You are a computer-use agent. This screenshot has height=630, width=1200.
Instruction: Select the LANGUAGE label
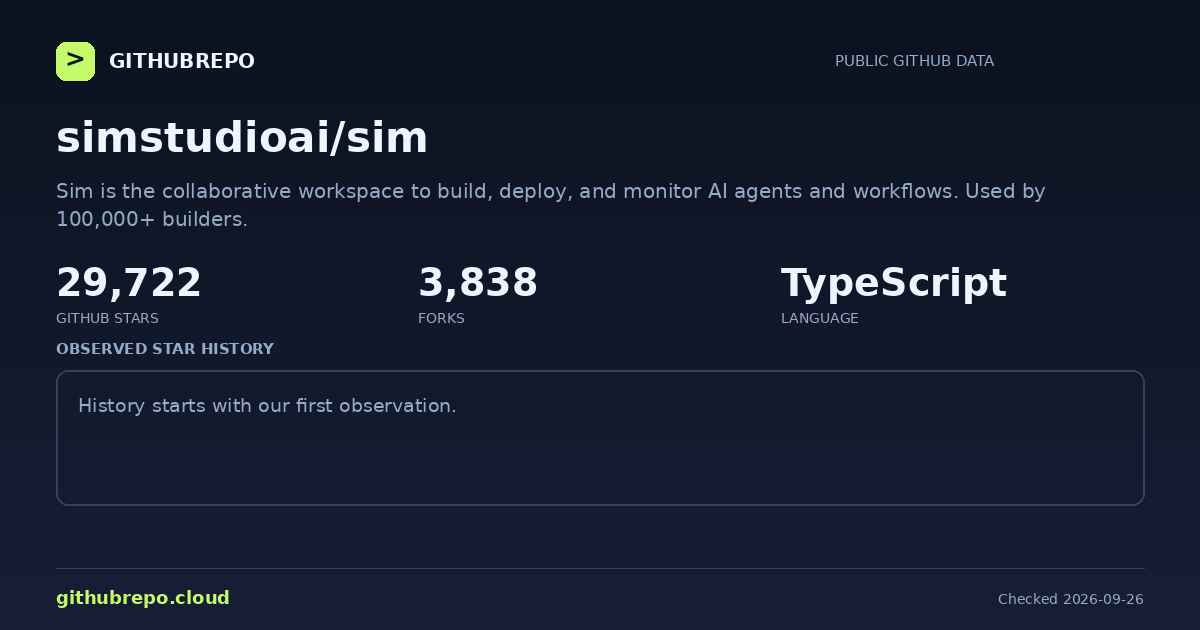(x=820, y=318)
